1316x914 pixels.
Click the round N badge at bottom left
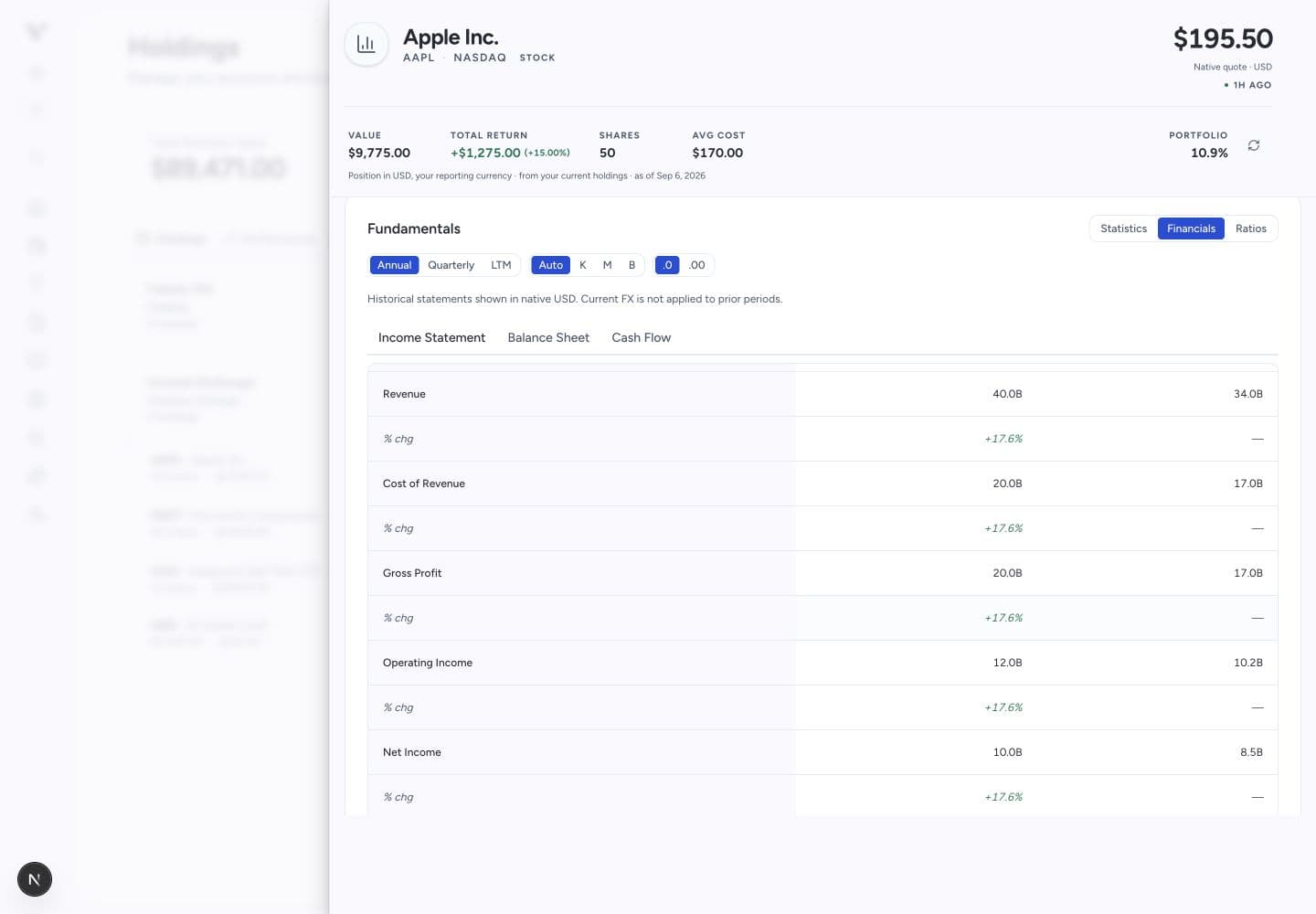click(35, 879)
